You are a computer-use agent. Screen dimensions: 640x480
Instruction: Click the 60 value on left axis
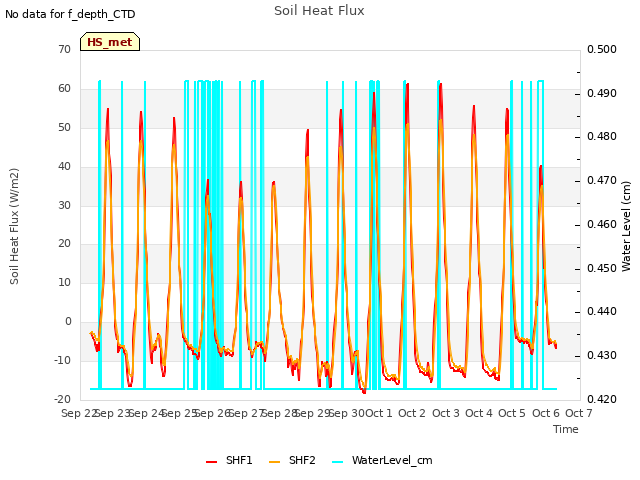[64, 89]
